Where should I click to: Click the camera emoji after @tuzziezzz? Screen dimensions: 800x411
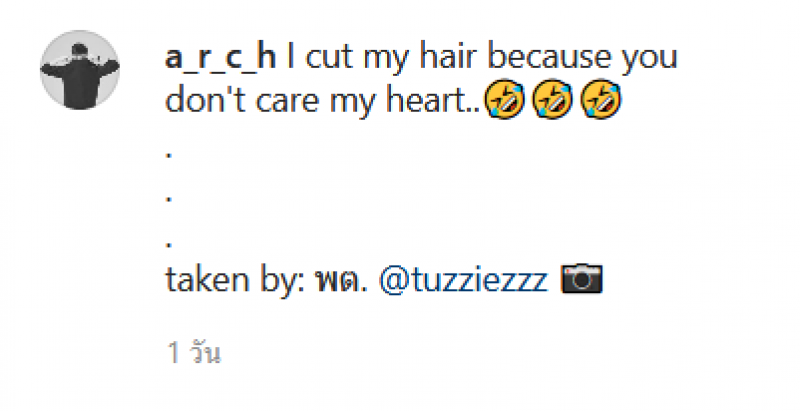click(582, 278)
